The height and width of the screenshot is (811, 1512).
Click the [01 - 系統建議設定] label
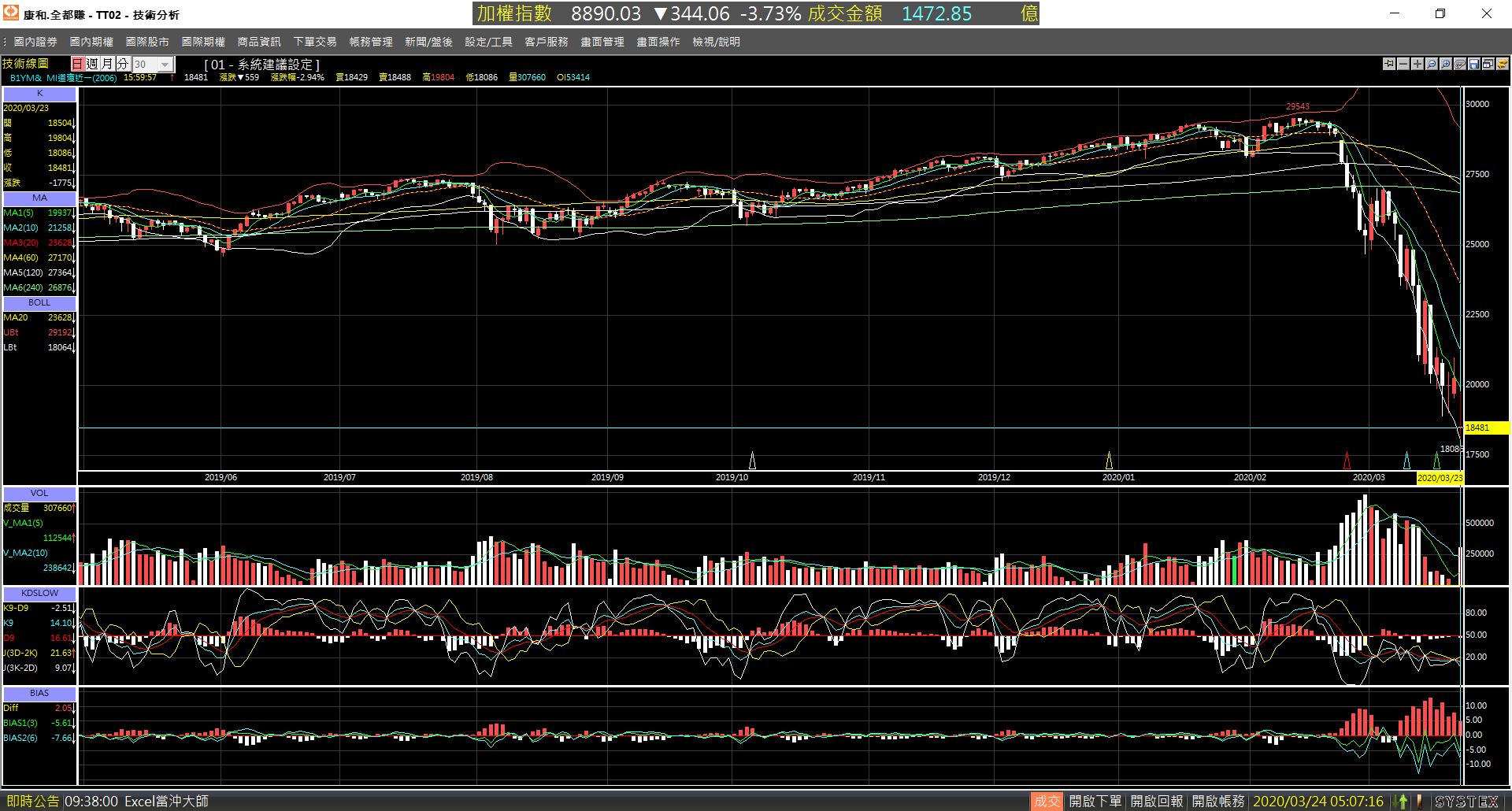(261, 65)
